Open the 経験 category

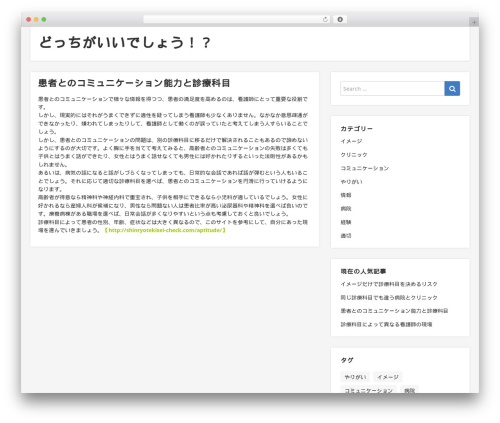pos(346,222)
